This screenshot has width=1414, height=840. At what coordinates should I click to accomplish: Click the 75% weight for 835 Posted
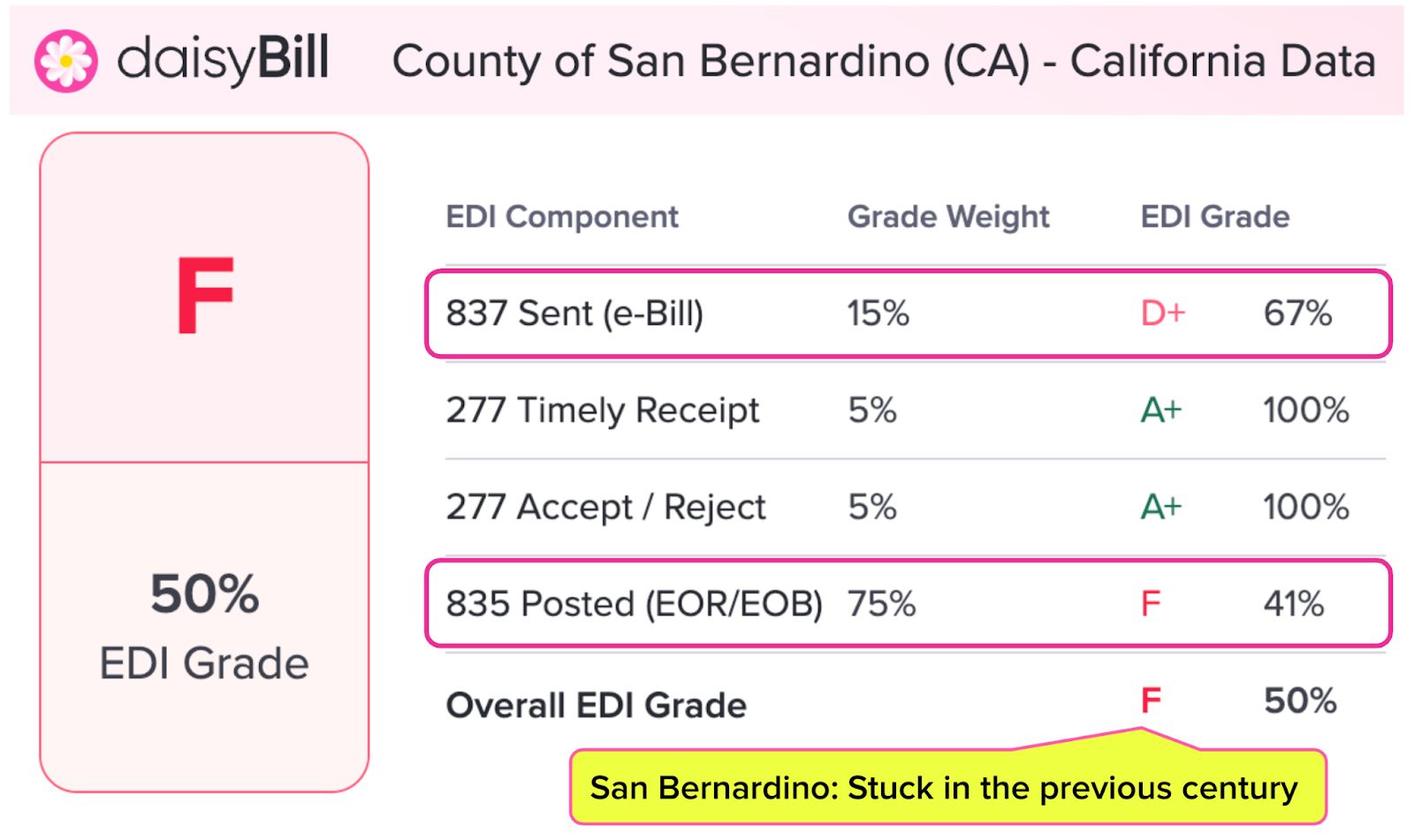881,604
